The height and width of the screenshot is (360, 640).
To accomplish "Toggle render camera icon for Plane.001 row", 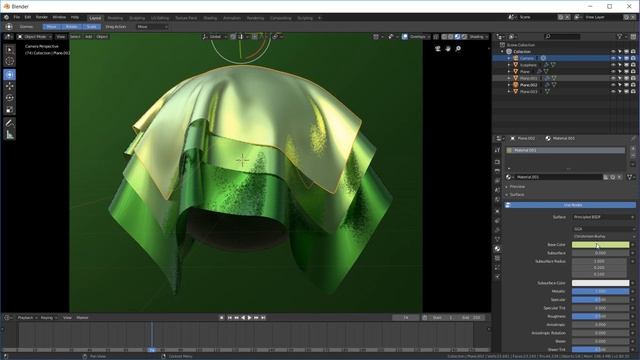I will click(x=633, y=78).
